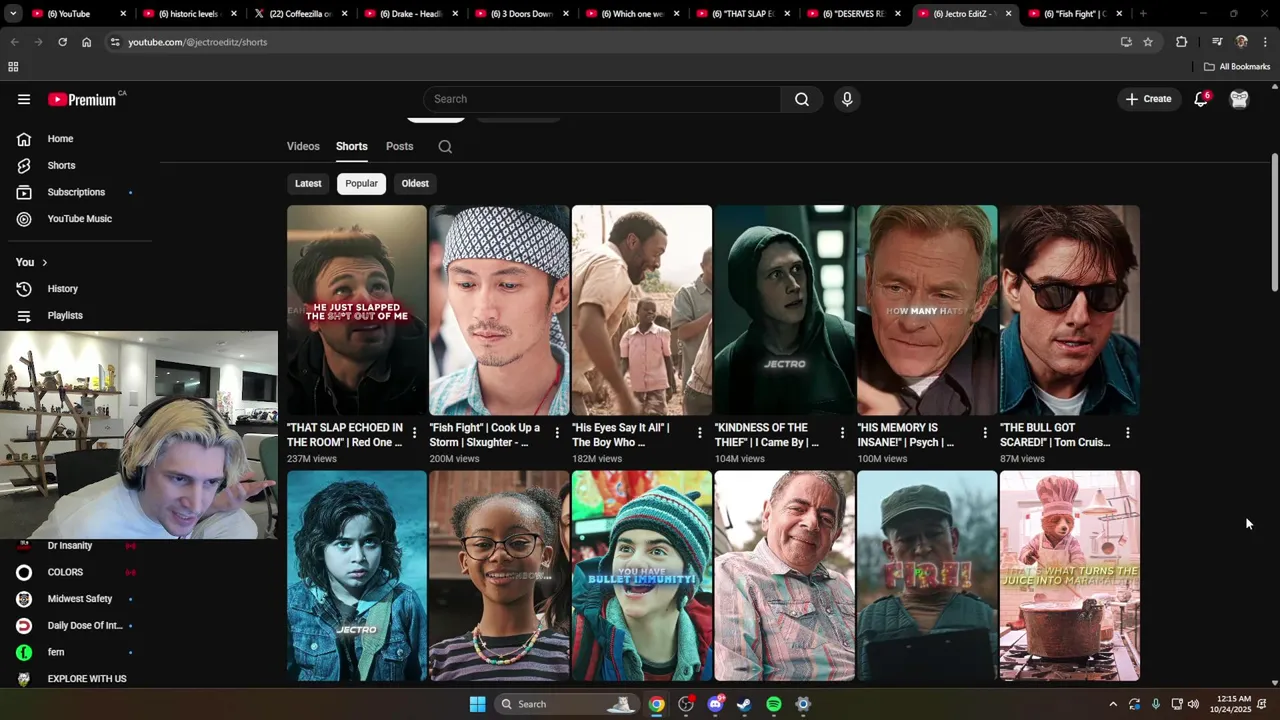Open a new browser tab

pos(1143,14)
